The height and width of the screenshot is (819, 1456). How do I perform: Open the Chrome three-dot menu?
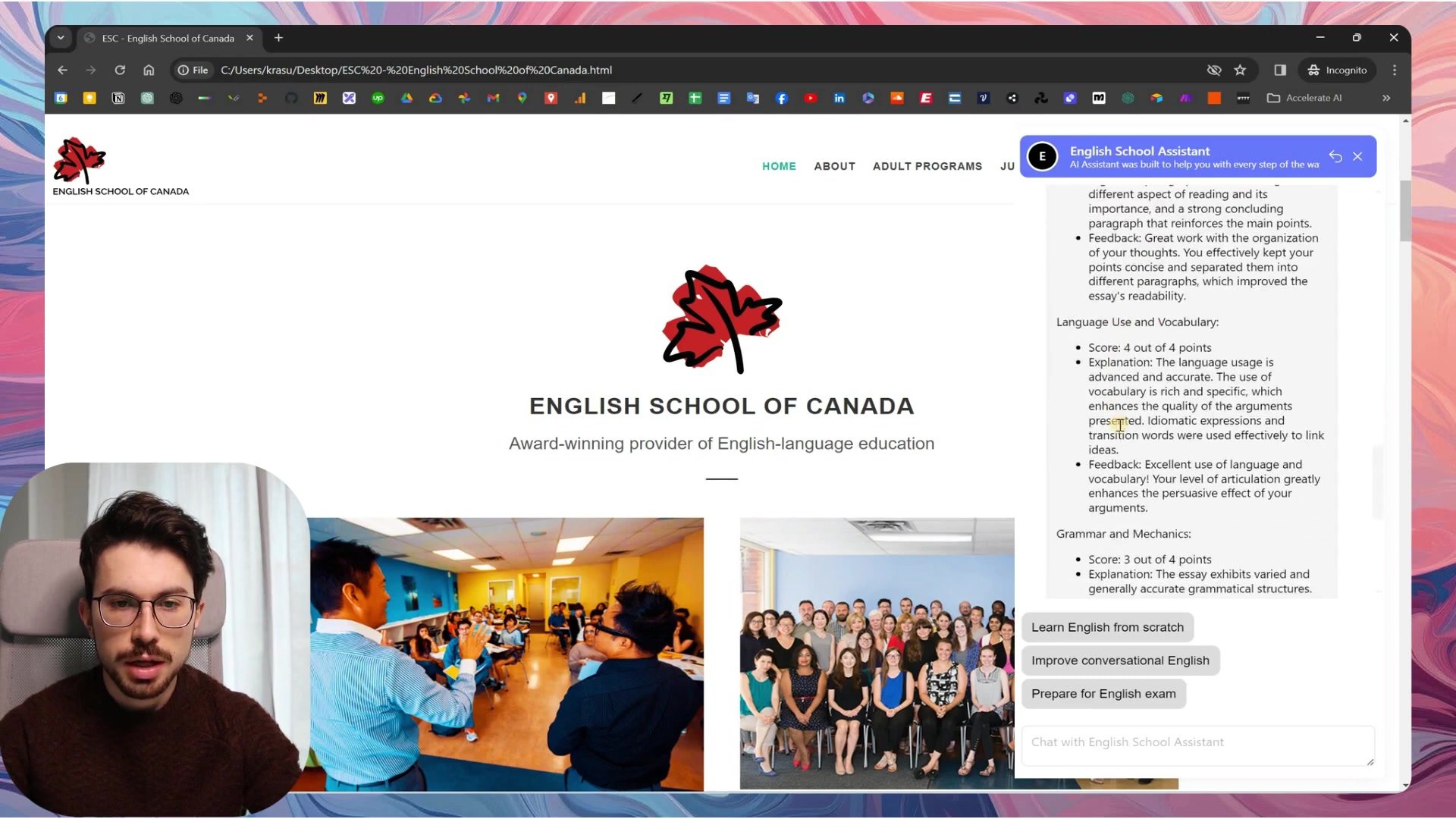coord(1395,70)
